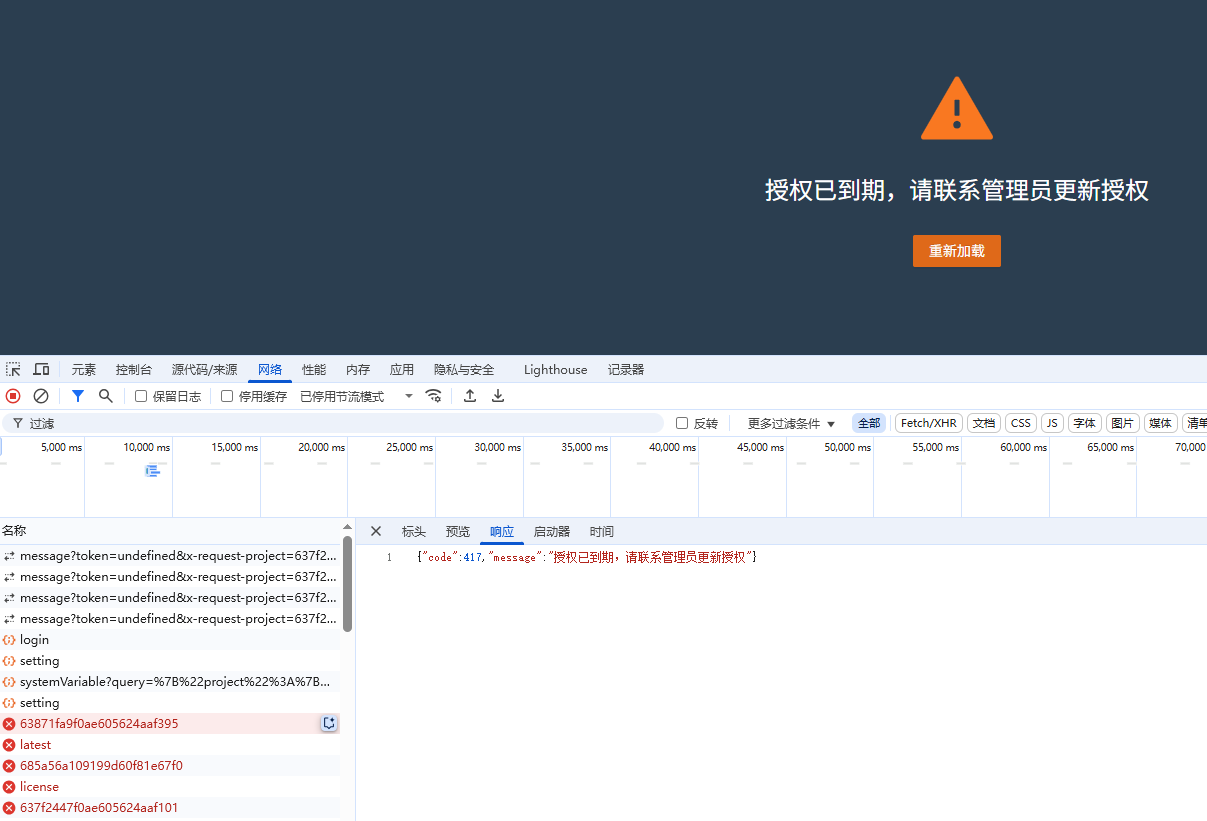Image resolution: width=1207 pixels, height=821 pixels.
Task: Open the 性能 tab
Action: coord(314,369)
